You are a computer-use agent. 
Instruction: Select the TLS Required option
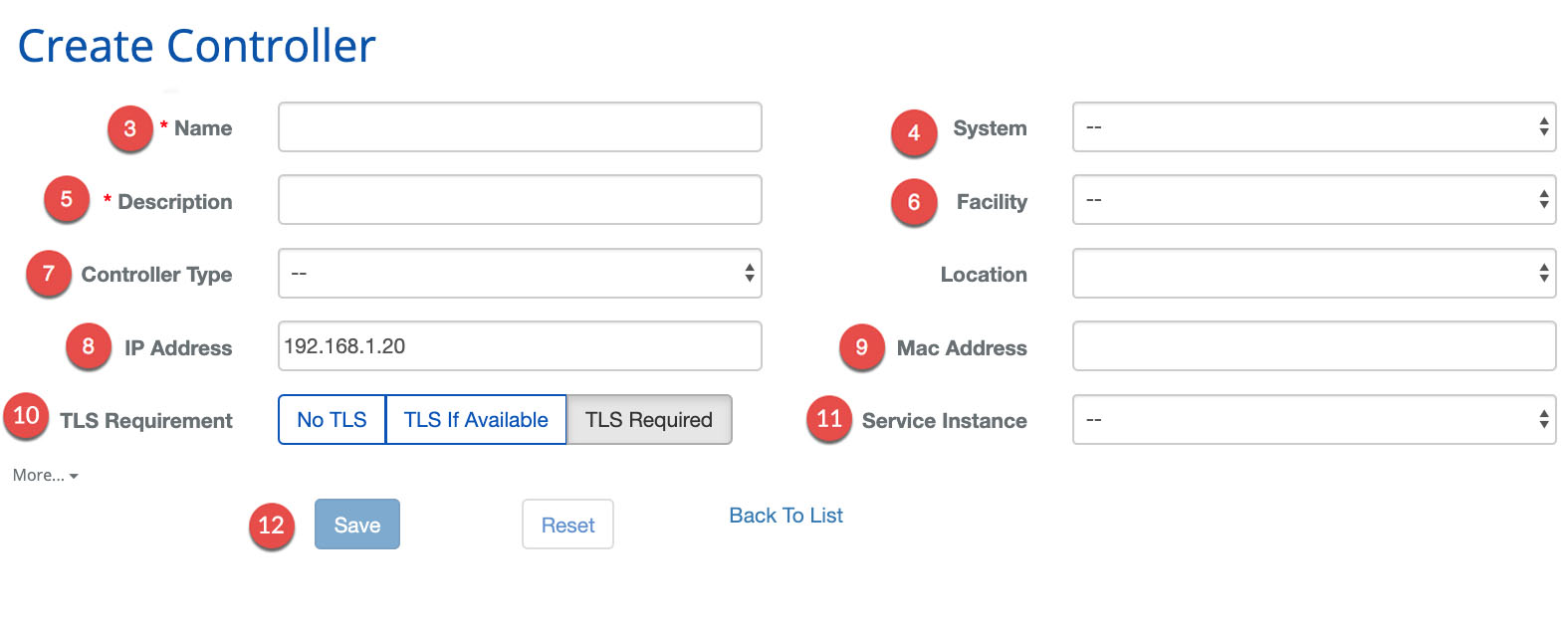[x=649, y=420]
